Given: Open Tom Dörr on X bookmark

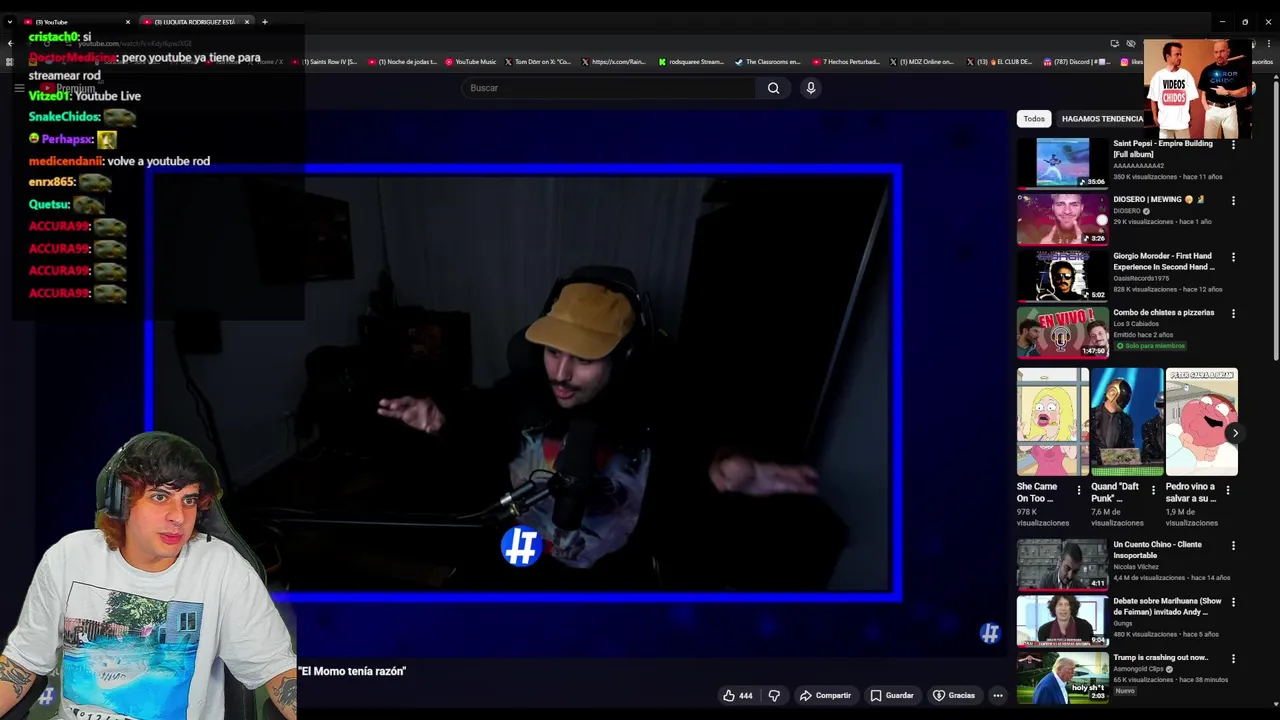Looking at the screenshot, I should tap(538, 62).
